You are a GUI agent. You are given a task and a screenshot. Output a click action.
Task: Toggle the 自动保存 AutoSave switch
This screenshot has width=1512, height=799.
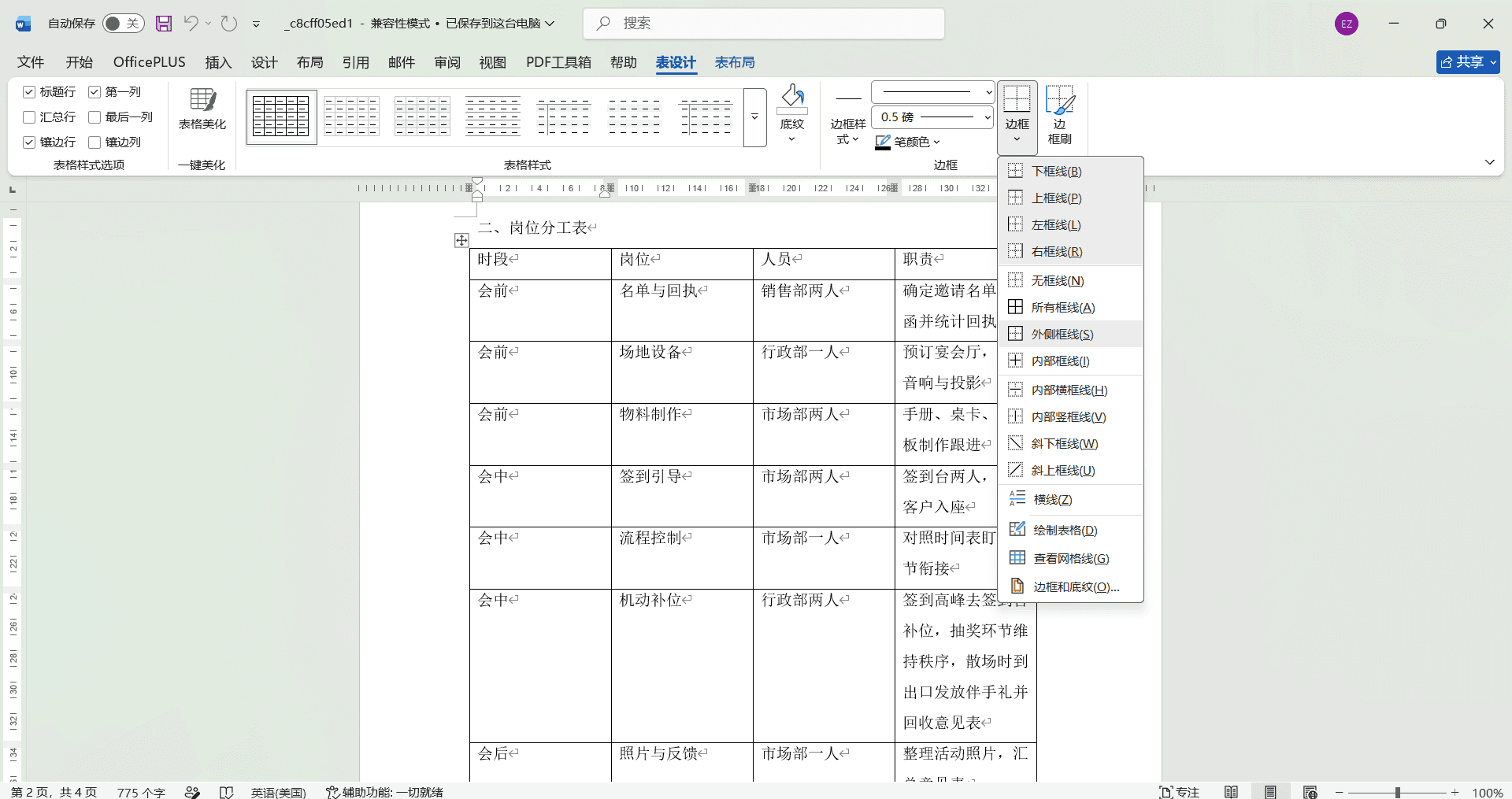click(123, 24)
